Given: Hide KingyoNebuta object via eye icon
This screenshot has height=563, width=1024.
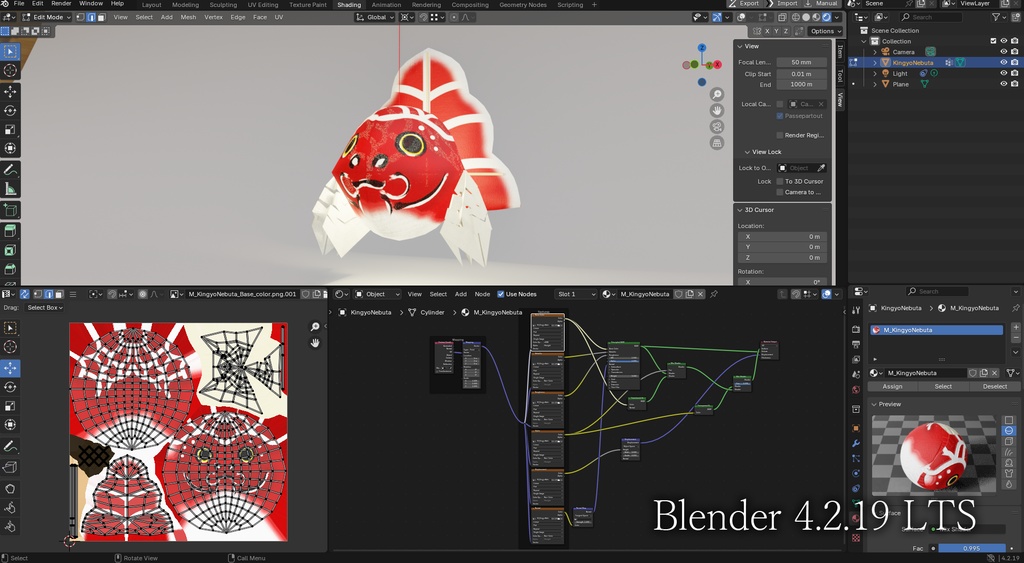Looking at the screenshot, I should click(1004, 63).
